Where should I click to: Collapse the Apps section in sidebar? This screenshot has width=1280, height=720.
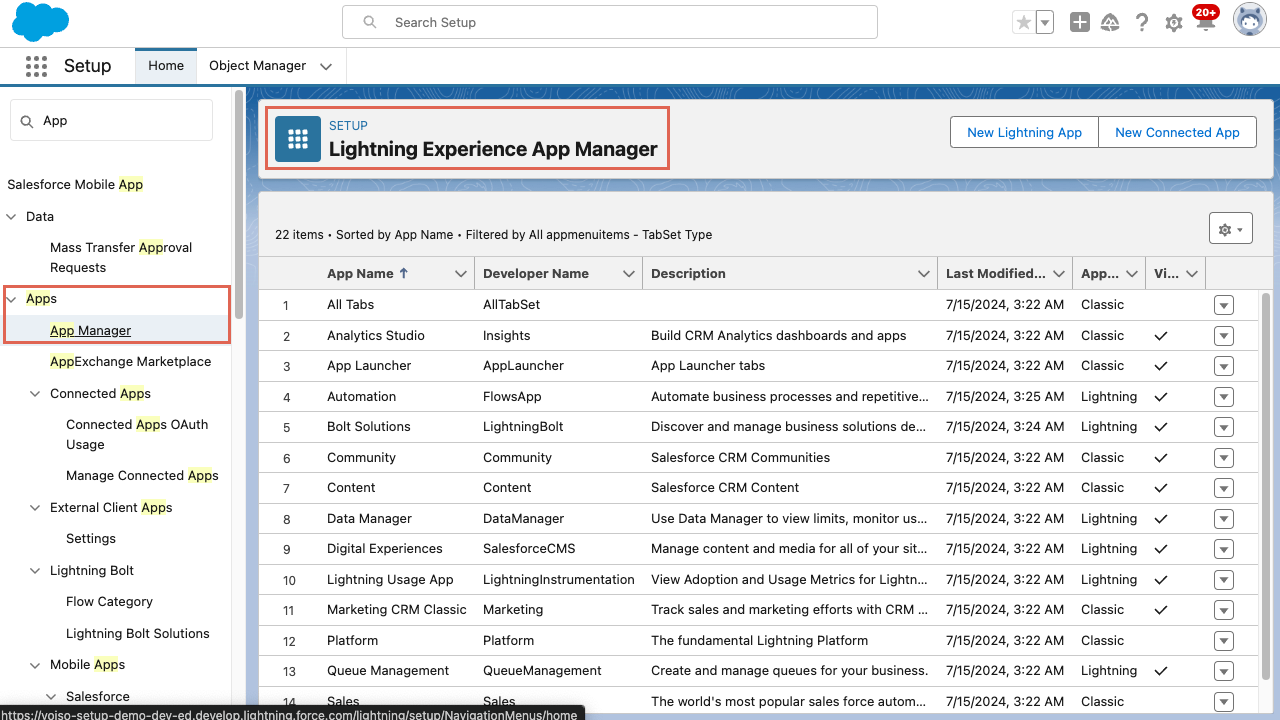12,299
